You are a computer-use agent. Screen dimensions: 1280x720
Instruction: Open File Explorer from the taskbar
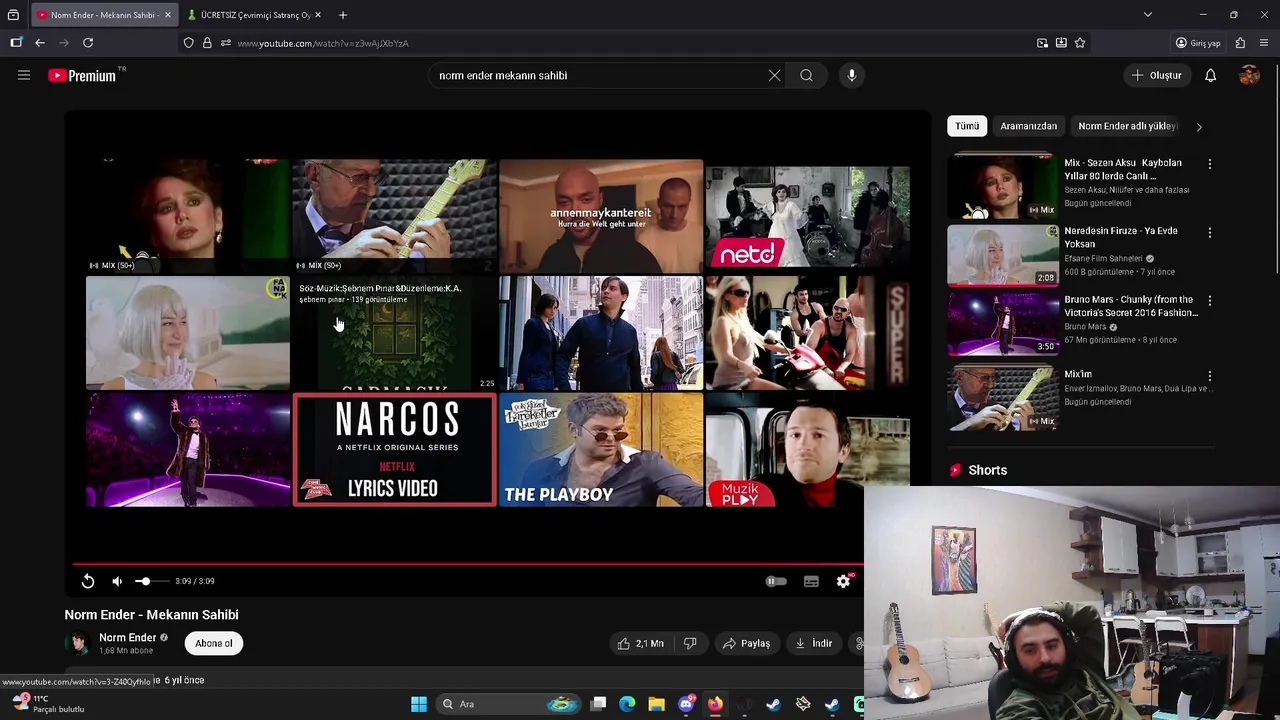click(x=656, y=704)
